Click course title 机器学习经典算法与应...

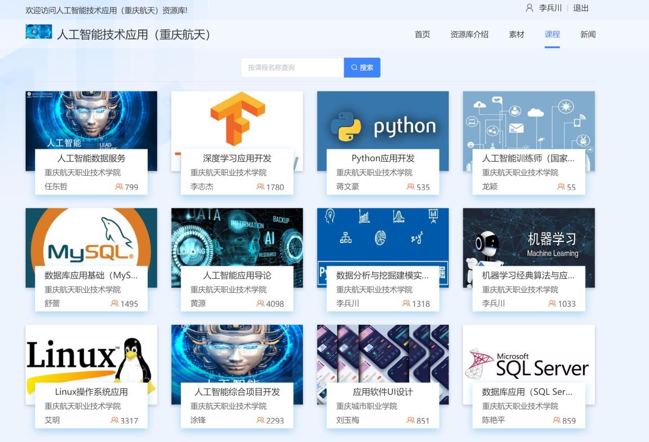point(528,275)
